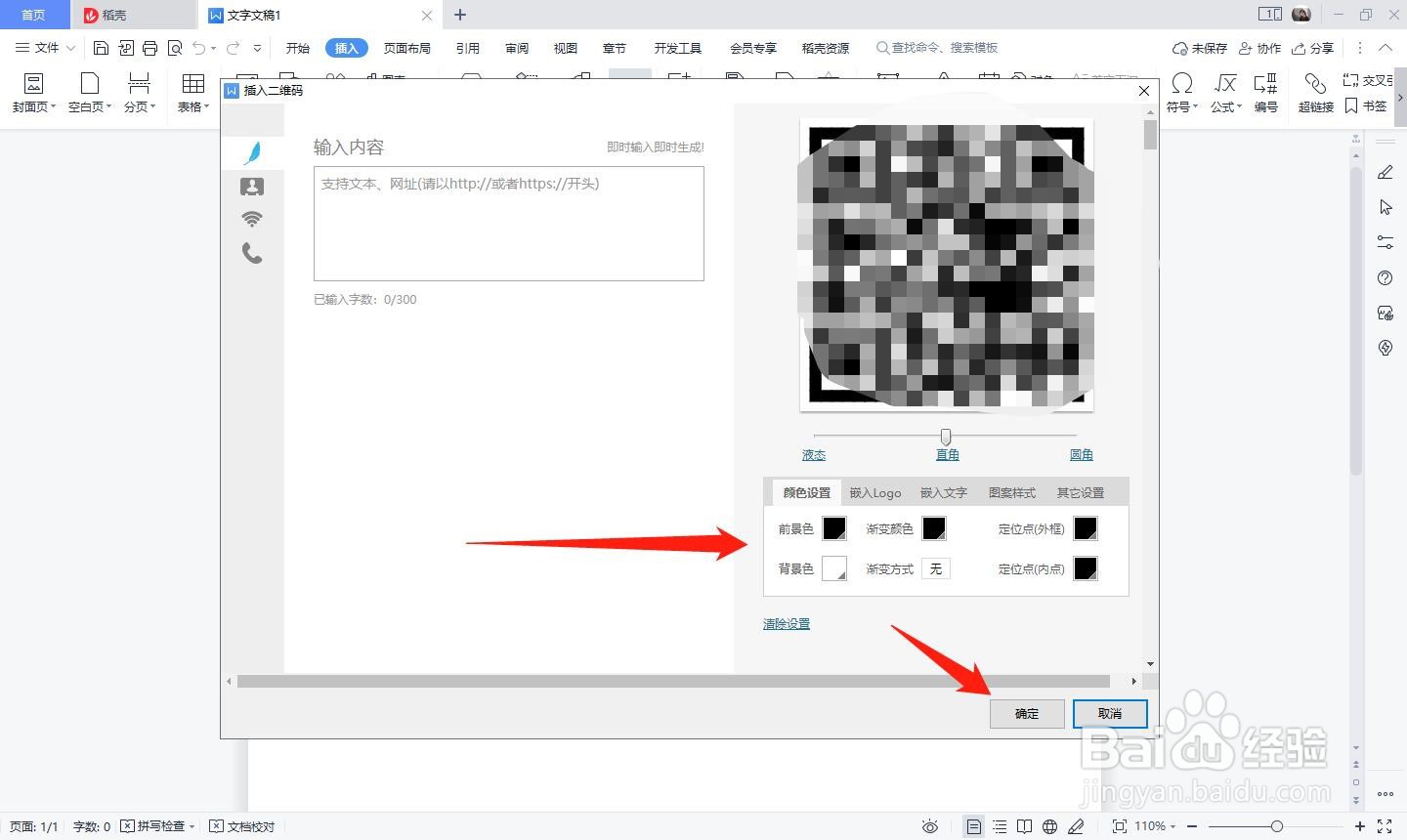Pick the outer locator (定位点外框) color swatch

[x=1086, y=528]
